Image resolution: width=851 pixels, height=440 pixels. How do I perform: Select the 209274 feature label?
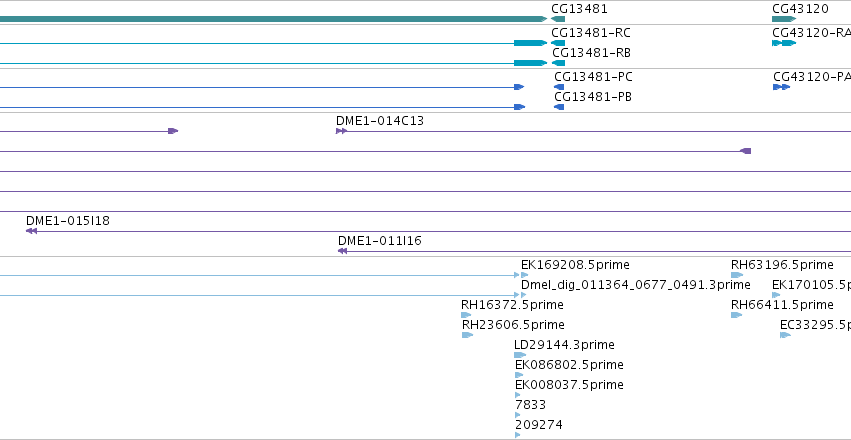pyautogui.click(x=538, y=425)
